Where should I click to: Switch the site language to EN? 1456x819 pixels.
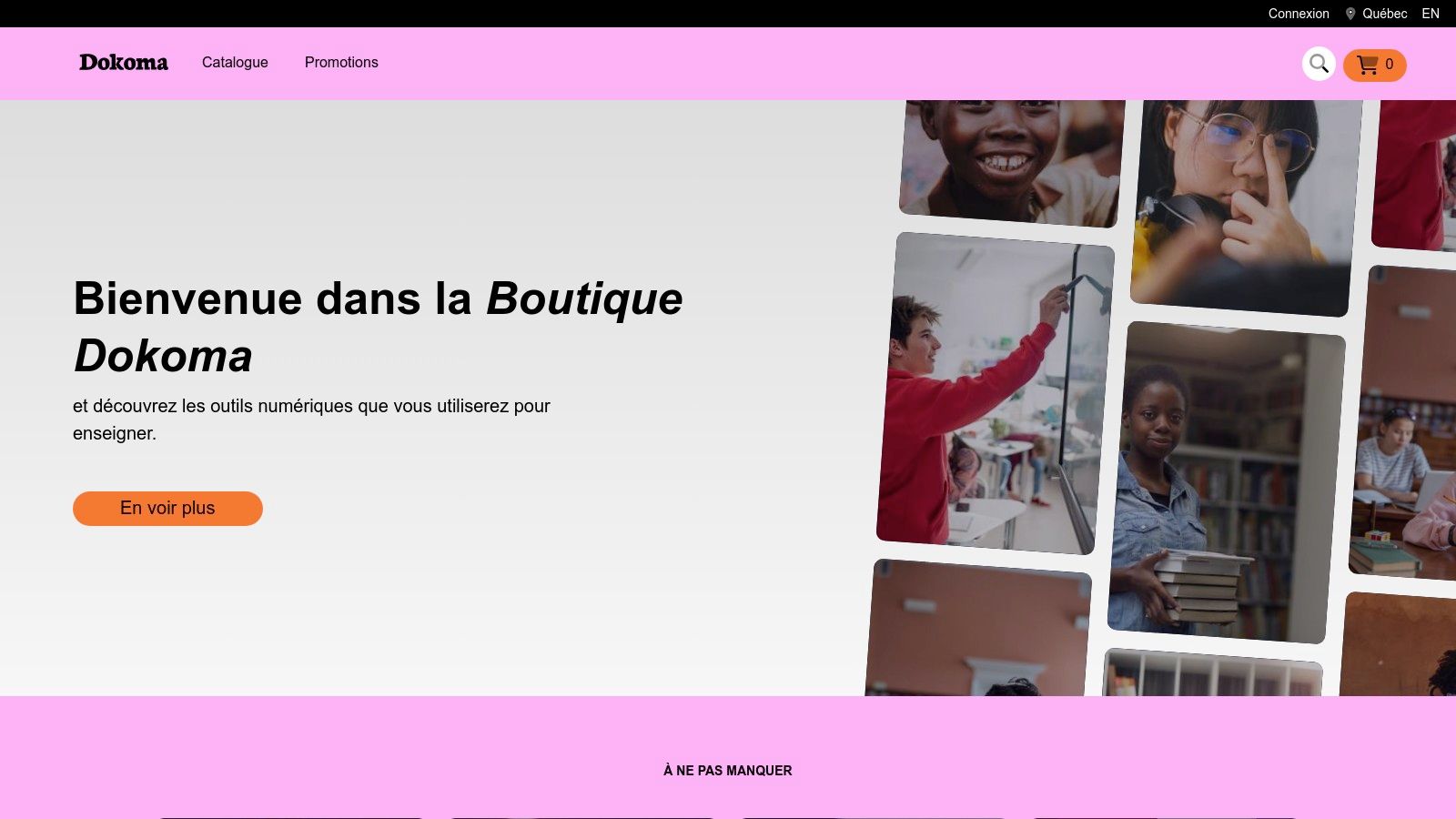tap(1430, 14)
